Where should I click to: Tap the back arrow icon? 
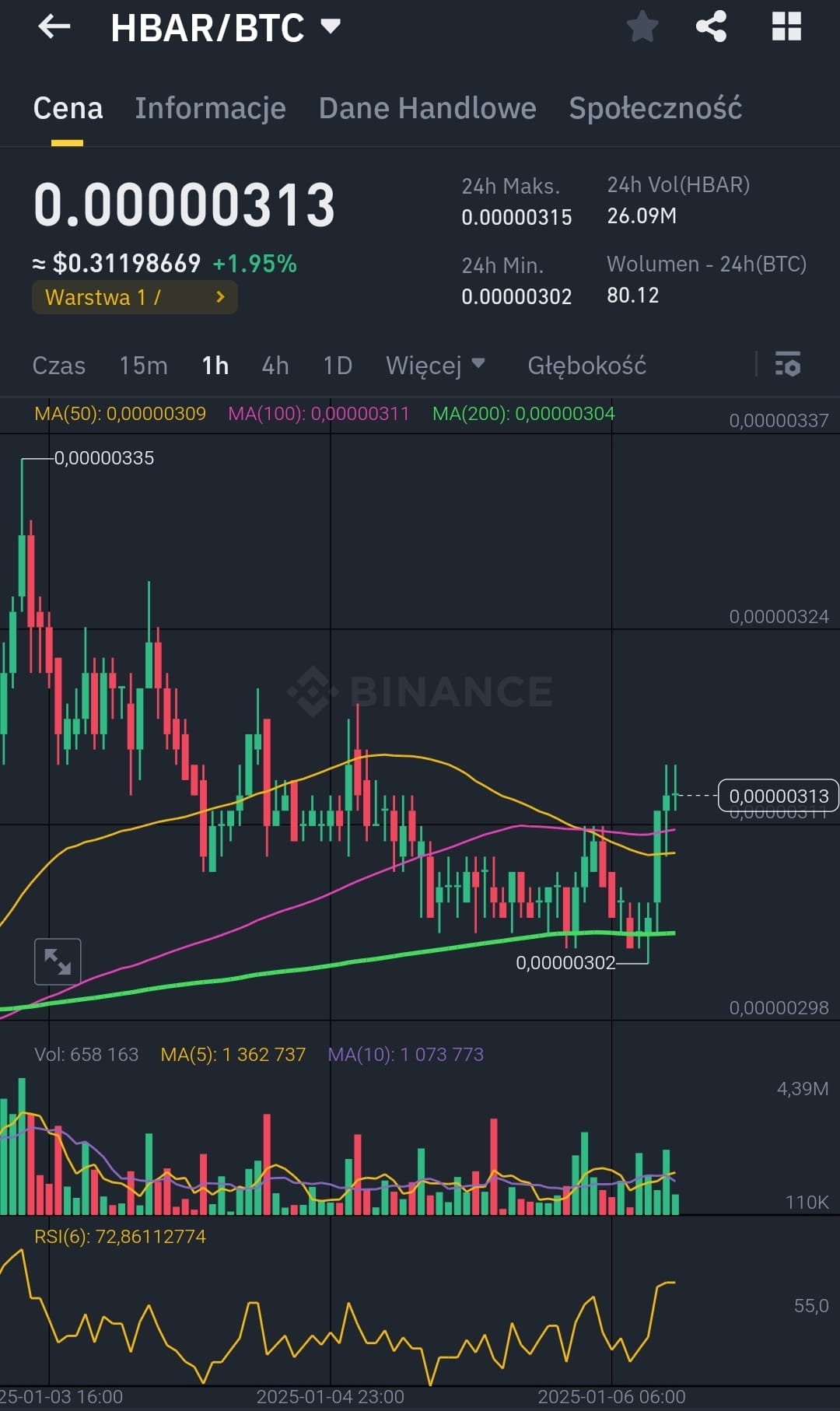(x=54, y=27)
